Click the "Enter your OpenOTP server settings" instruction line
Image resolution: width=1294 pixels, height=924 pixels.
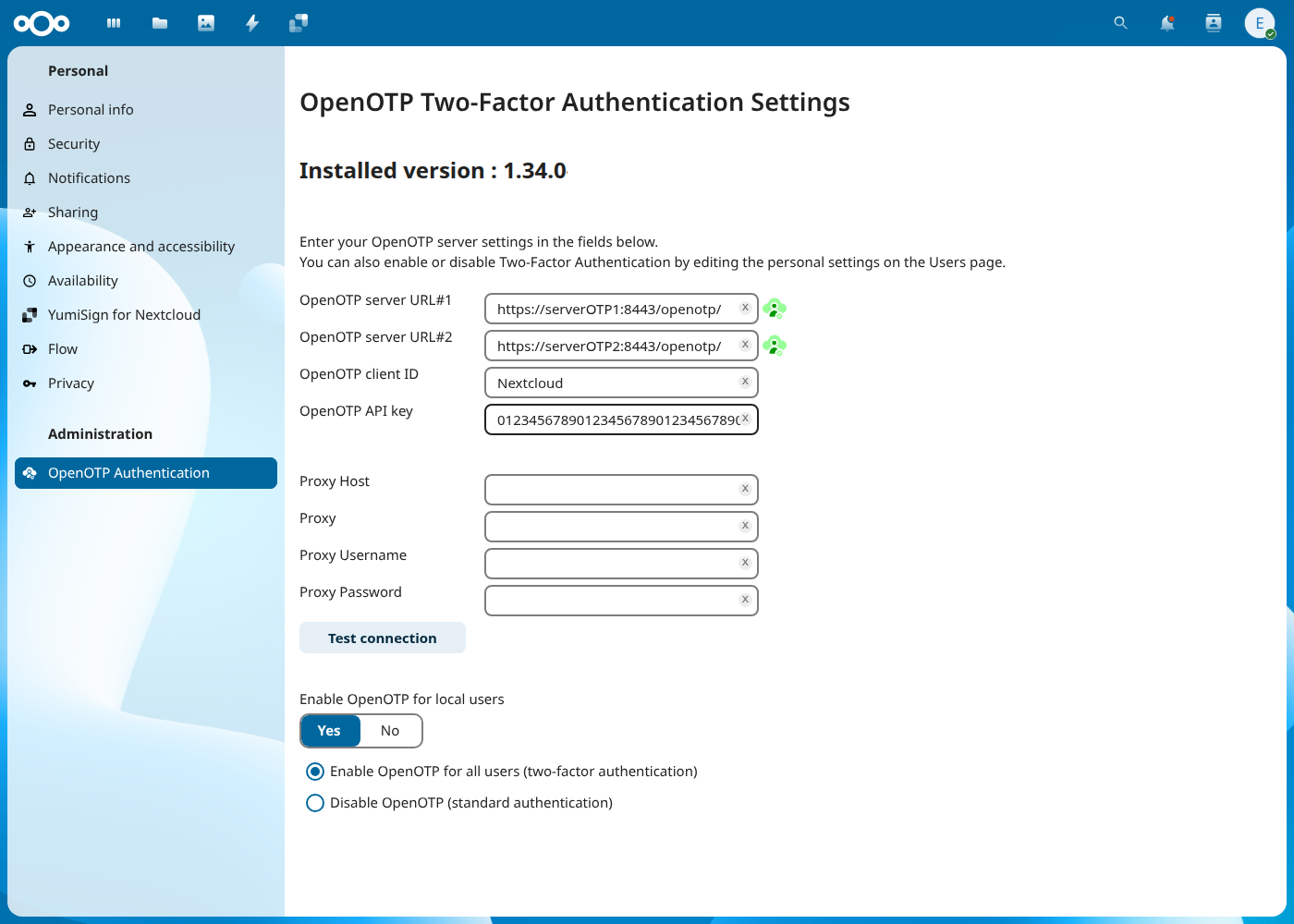click(x=479, y=242)
